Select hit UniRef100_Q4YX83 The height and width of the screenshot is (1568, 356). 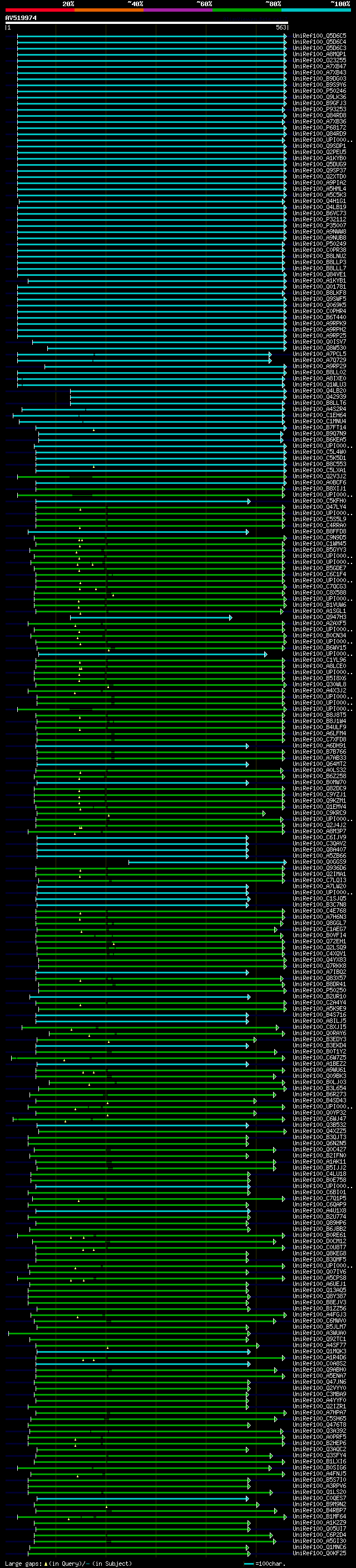pos(319,960)
